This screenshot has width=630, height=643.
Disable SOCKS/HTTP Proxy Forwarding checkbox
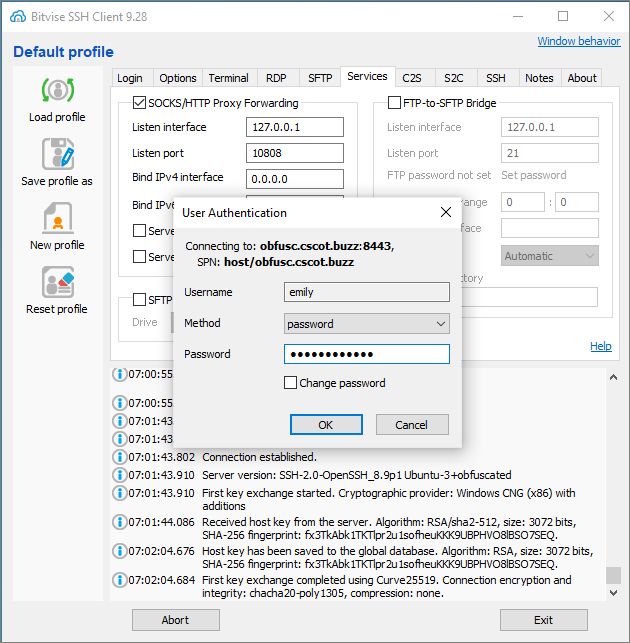(139, 103)
